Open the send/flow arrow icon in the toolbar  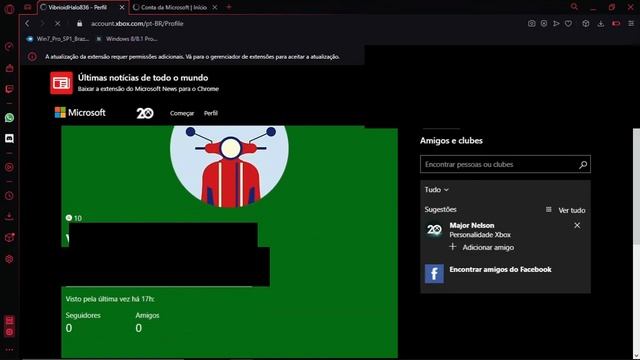(556, 24)
